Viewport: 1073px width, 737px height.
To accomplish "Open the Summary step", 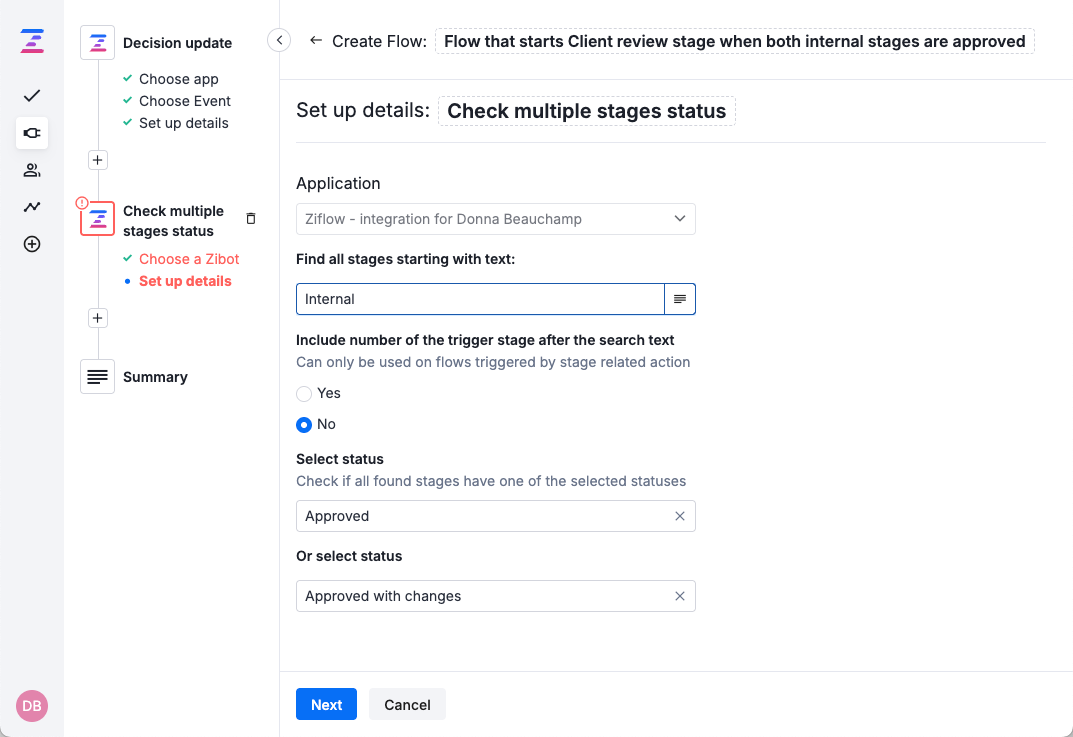I will tap(155, 377).
